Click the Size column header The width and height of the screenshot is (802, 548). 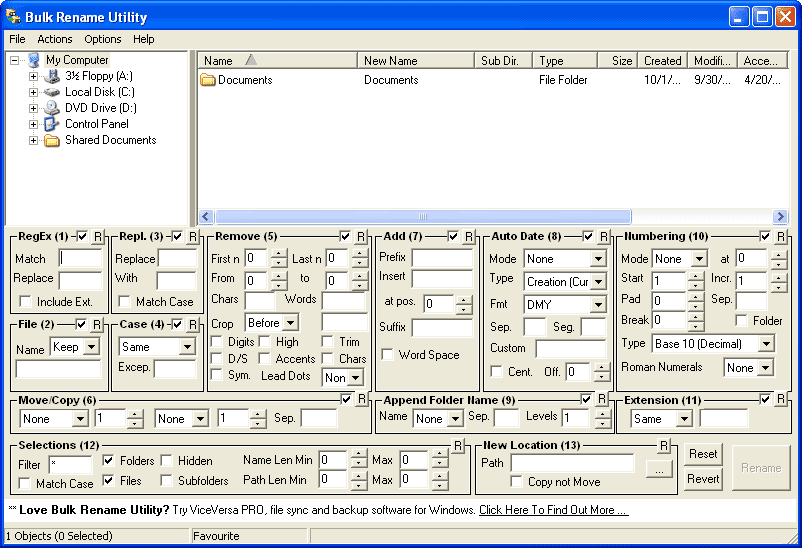coord(617,60)
